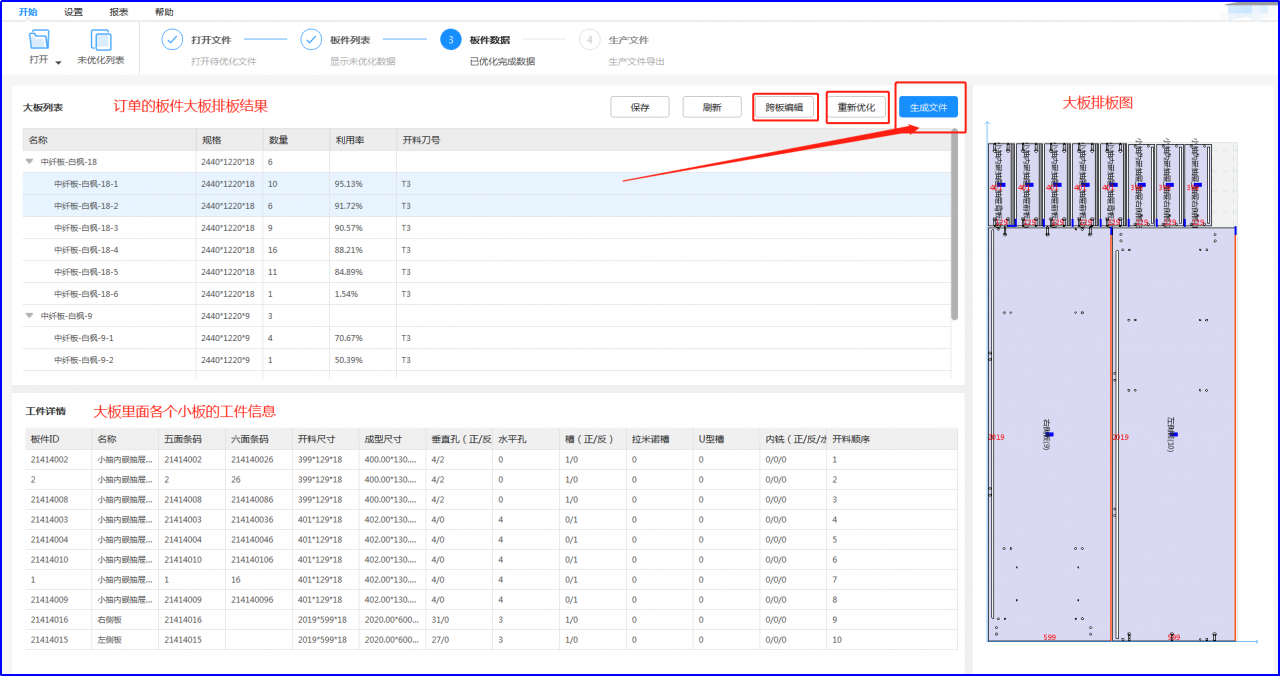Collapse the 中纤板-白枫-18 tree group
This screenshot has height=676, width=1280.
pos(30,161)
